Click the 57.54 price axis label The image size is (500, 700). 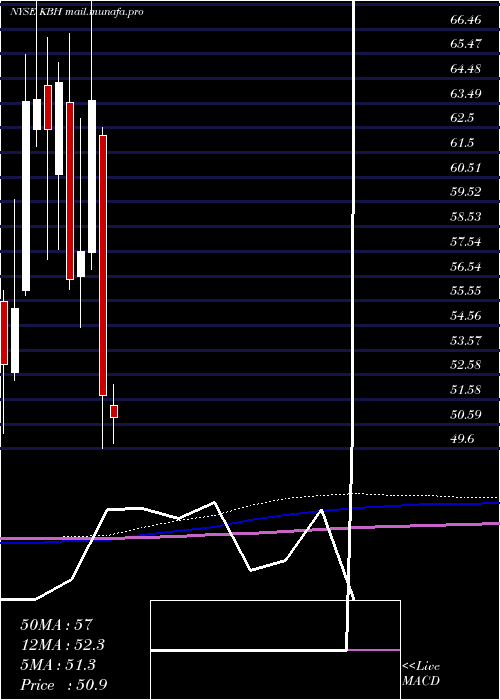[466, 242]
